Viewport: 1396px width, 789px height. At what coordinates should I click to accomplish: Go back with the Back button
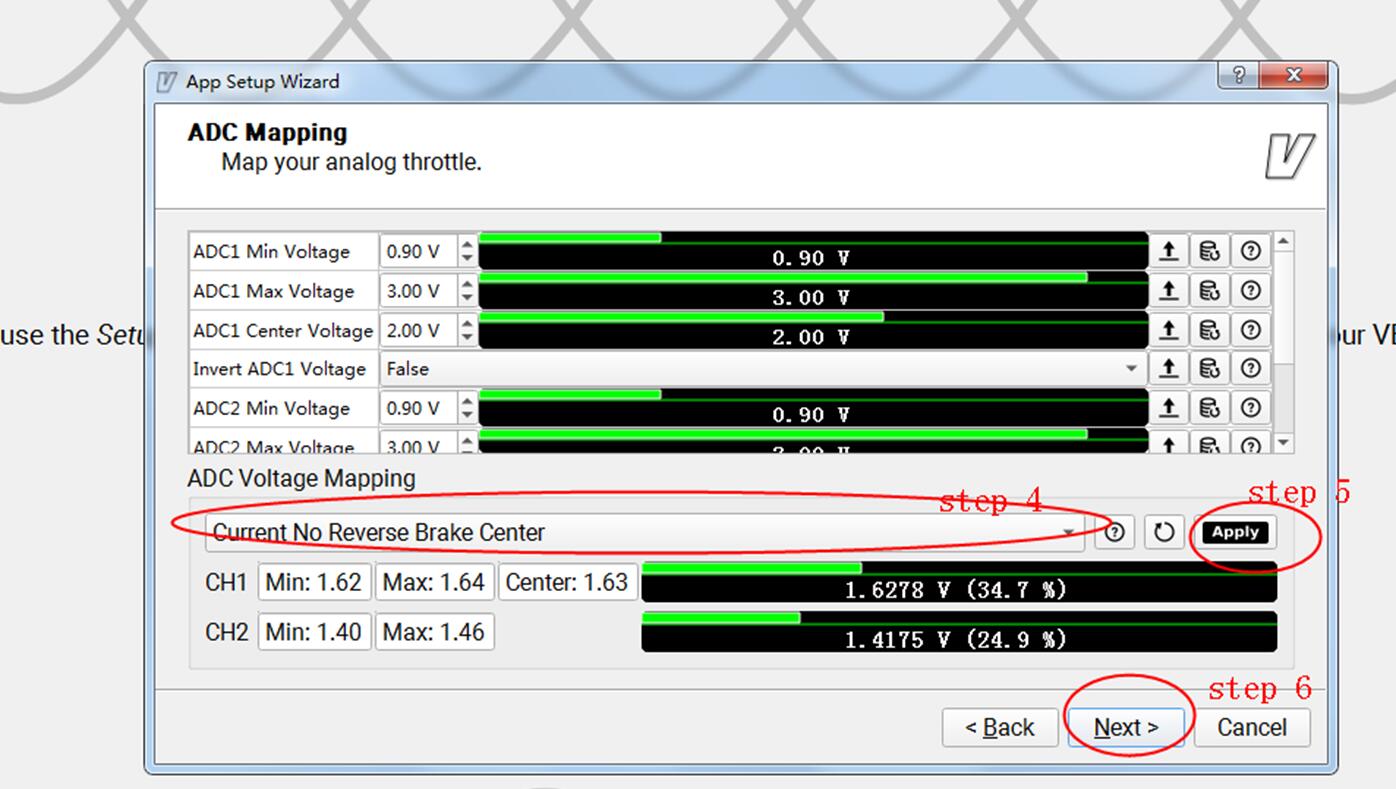[x=999, y=727]
